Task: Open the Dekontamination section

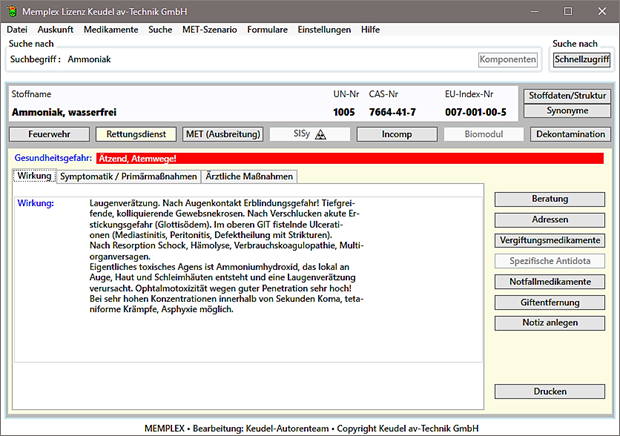Action: coord(571,134)
